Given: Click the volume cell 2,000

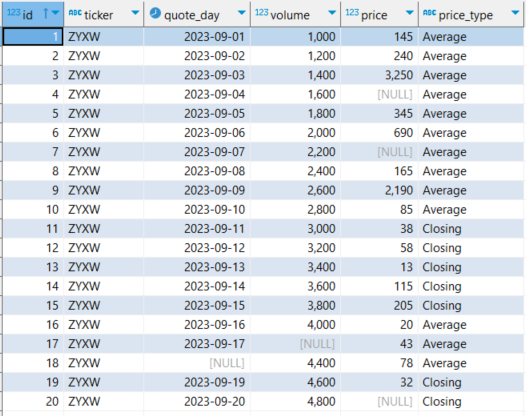Looking at the screenshot, I should 295,133.
